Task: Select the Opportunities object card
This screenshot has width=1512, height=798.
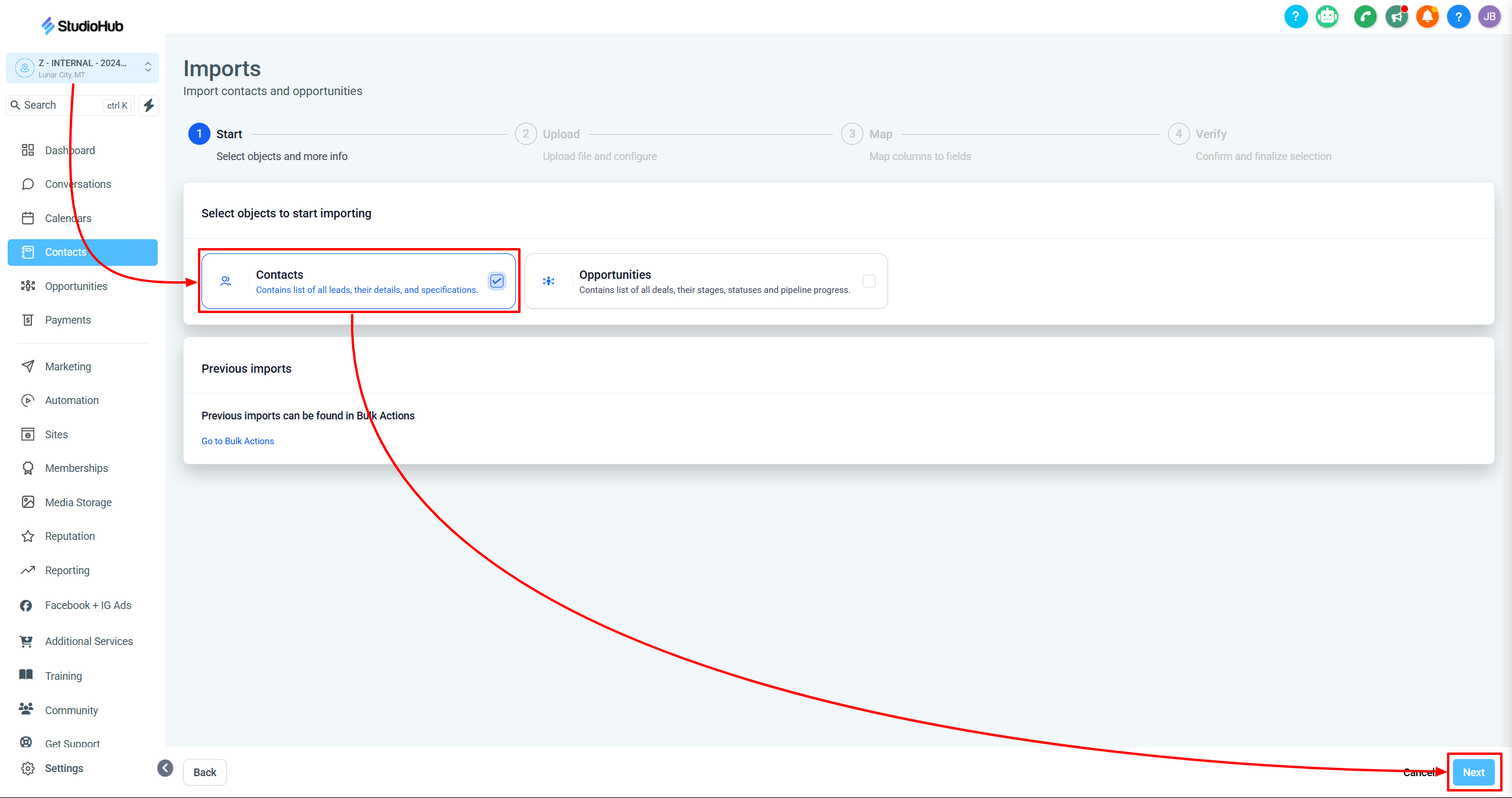Action: point(705,281)
